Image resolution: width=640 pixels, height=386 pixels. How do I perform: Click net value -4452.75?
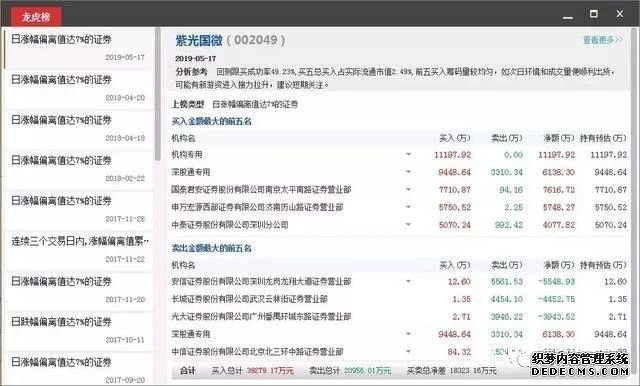tap(556, 299)
